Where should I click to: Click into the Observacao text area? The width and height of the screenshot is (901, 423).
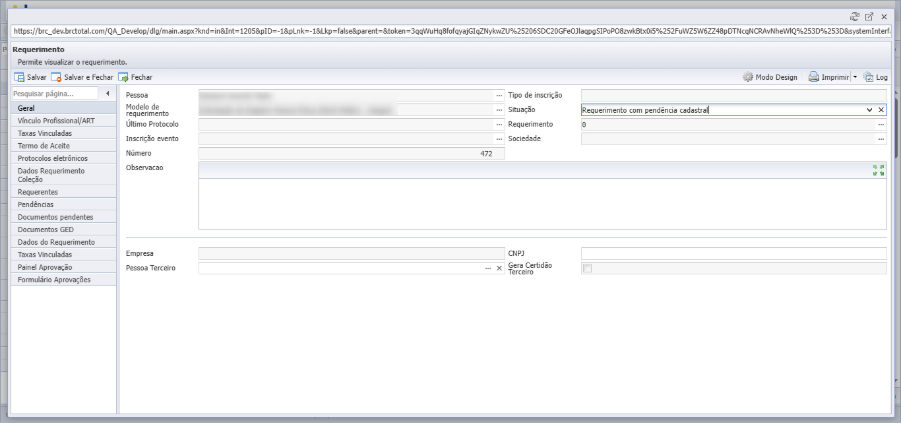[542, 203]
